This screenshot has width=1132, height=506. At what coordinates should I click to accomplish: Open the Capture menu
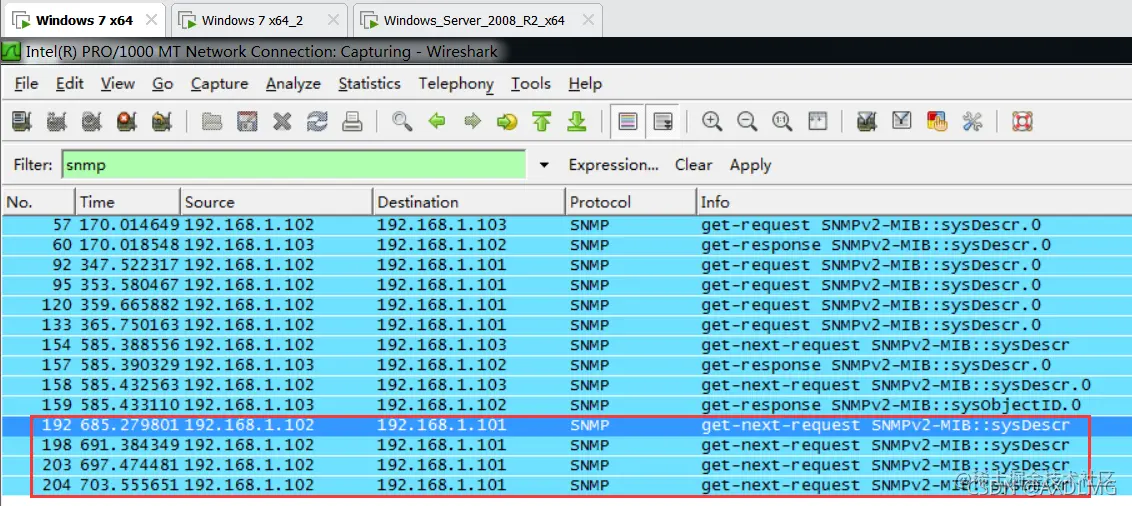[219, 84]
